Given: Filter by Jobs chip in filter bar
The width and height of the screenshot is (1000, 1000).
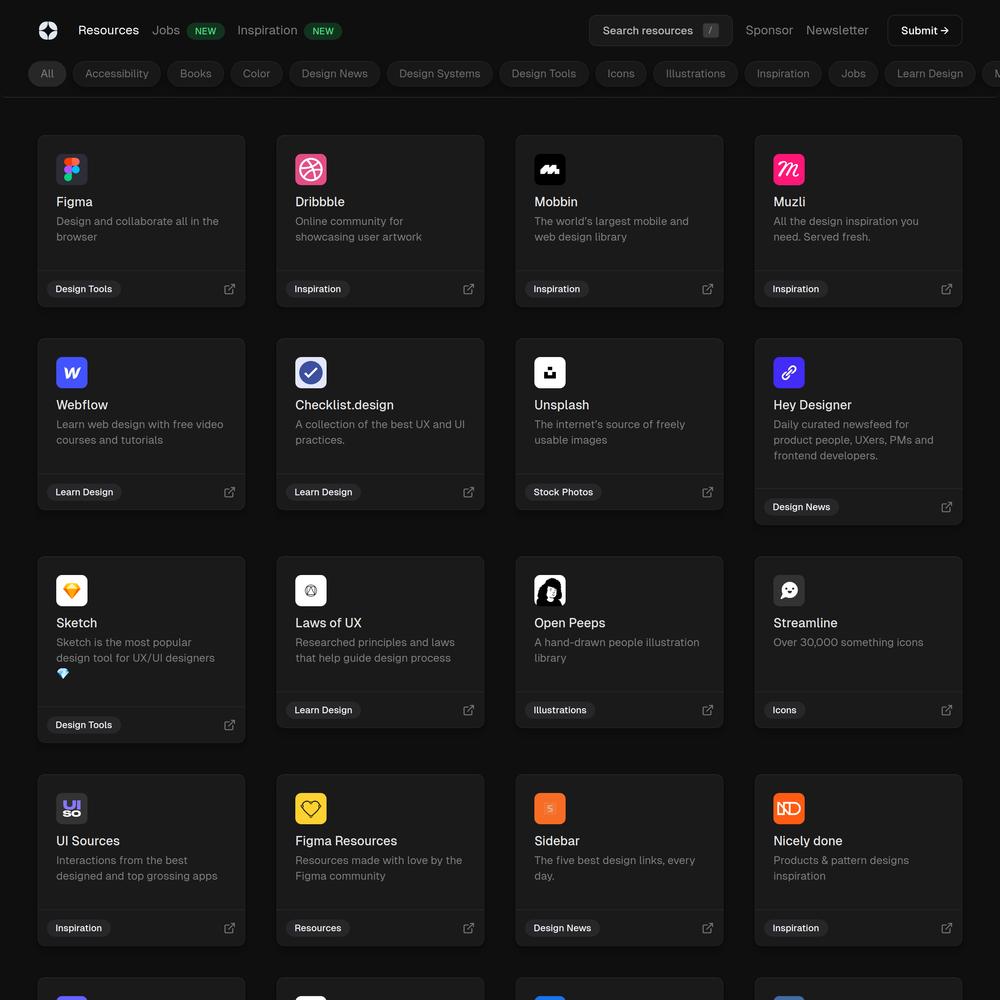Looking at the screenshot, I should coord(853,73).
